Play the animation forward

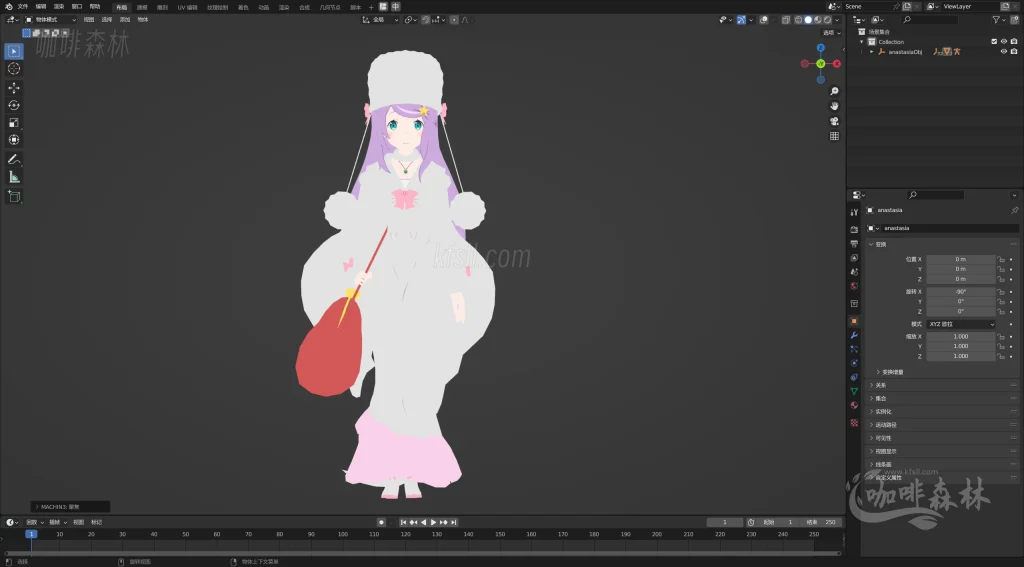point(433,522)
